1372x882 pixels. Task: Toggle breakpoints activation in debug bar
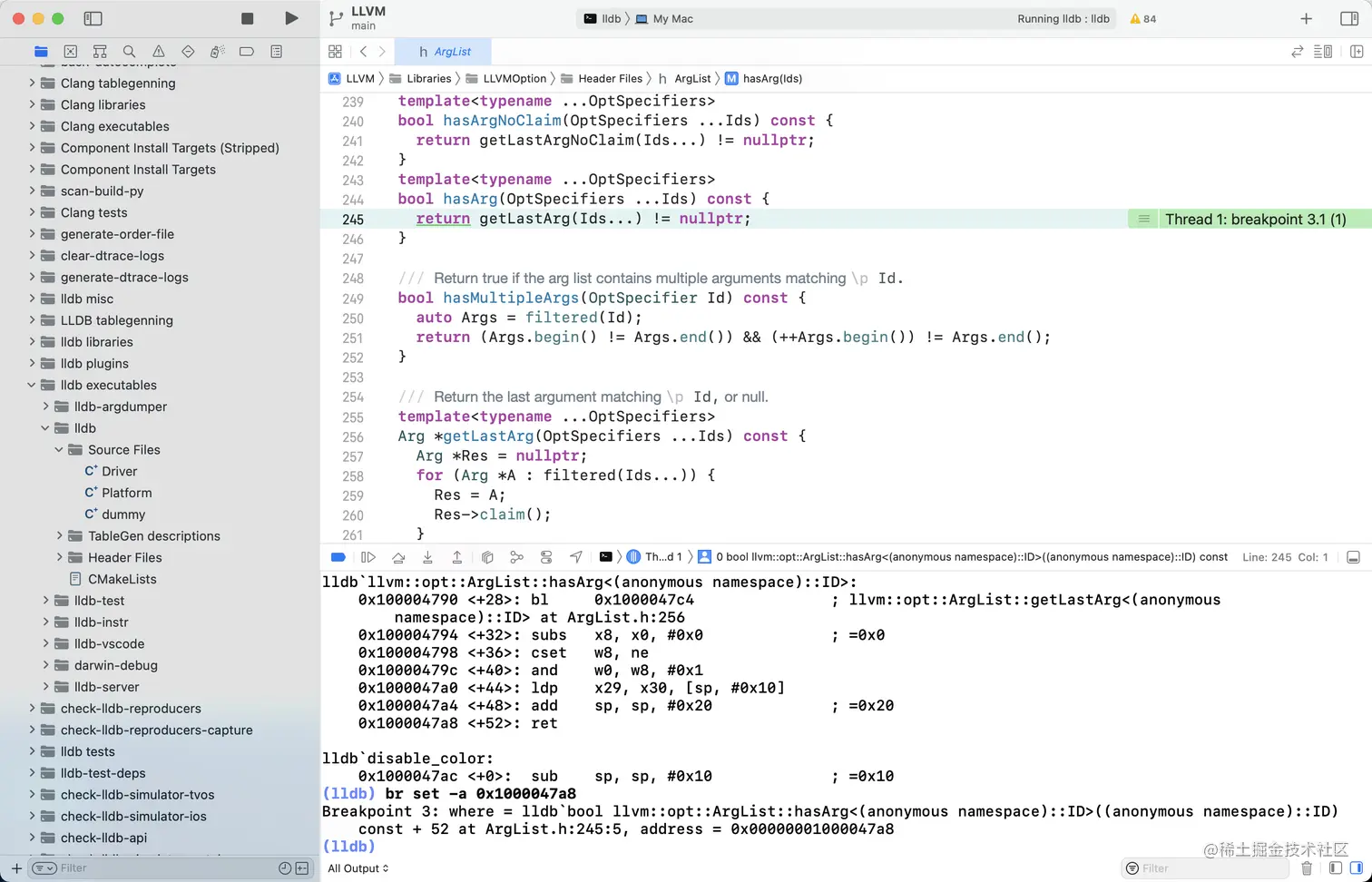pyautogui.click(x=338, y=557)
